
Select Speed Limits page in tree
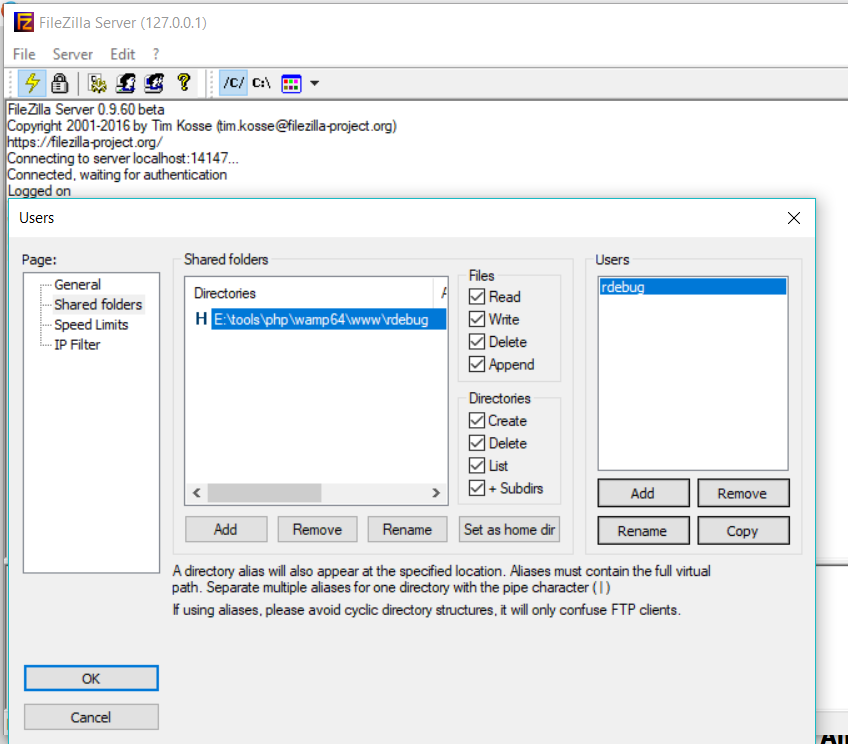91,324
